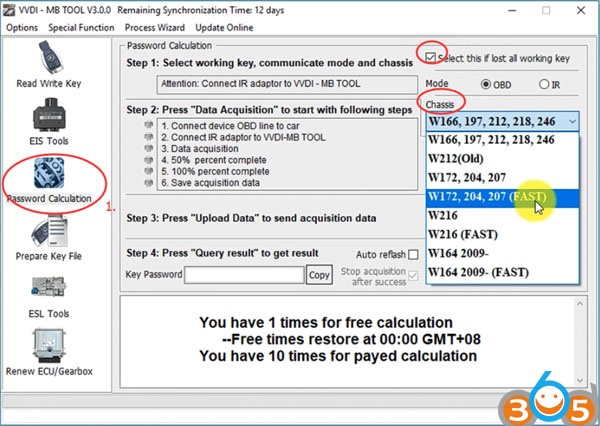
Task: Open ESL Tools from the sidebar
Action: [49, 297]
